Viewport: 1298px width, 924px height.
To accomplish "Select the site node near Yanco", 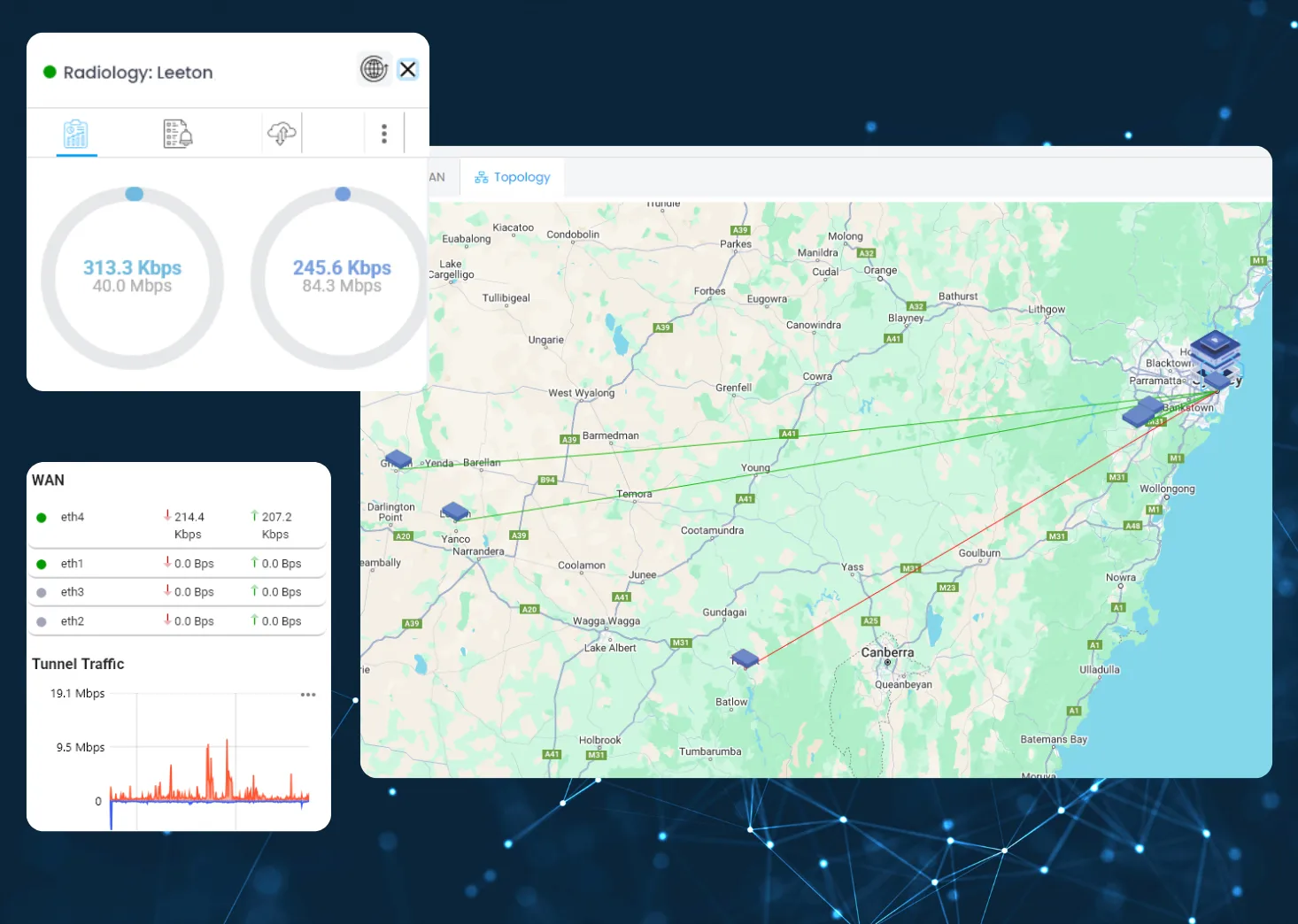I will (455, 511).
